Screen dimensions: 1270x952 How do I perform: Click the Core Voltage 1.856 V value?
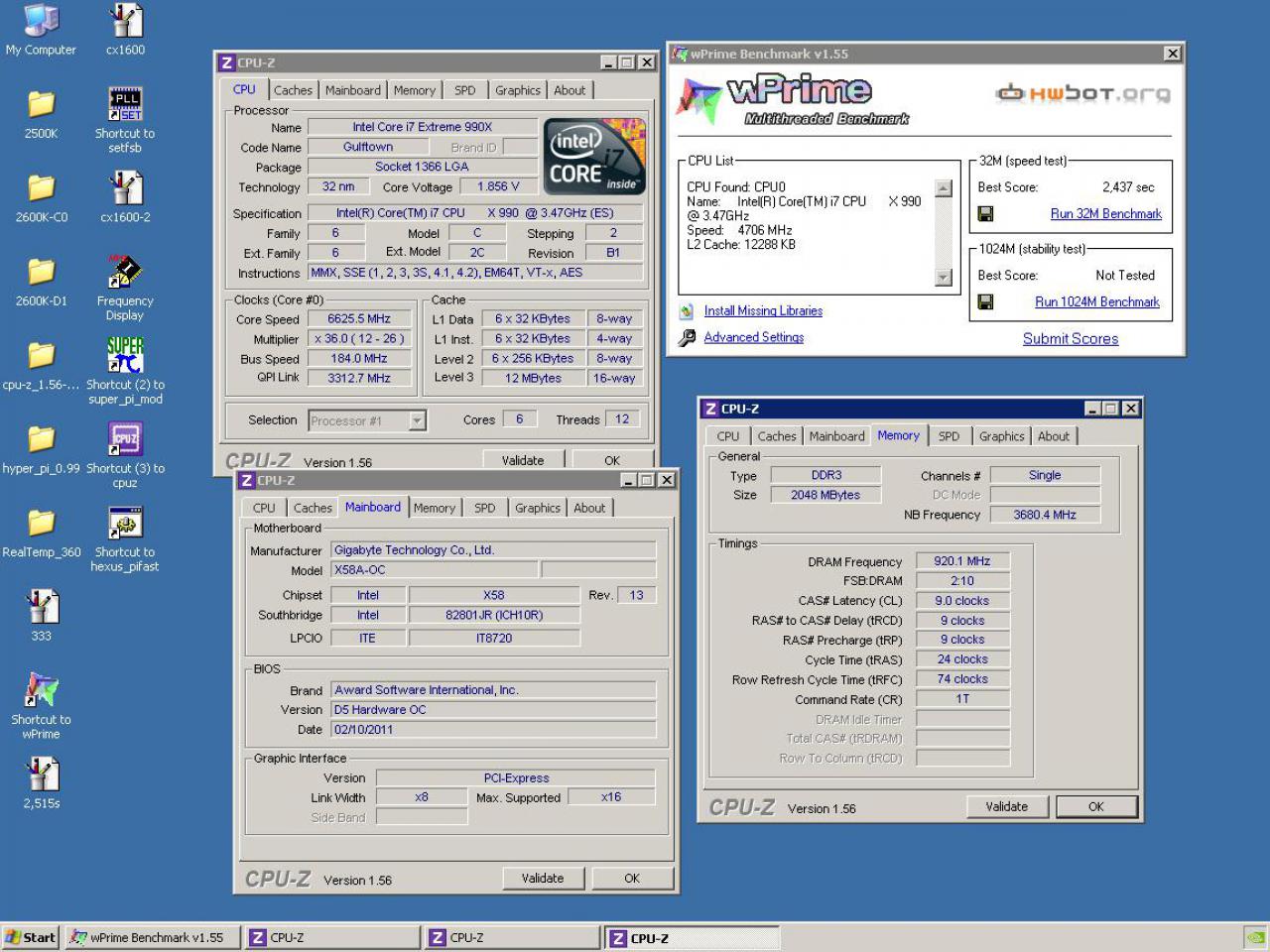498,186
